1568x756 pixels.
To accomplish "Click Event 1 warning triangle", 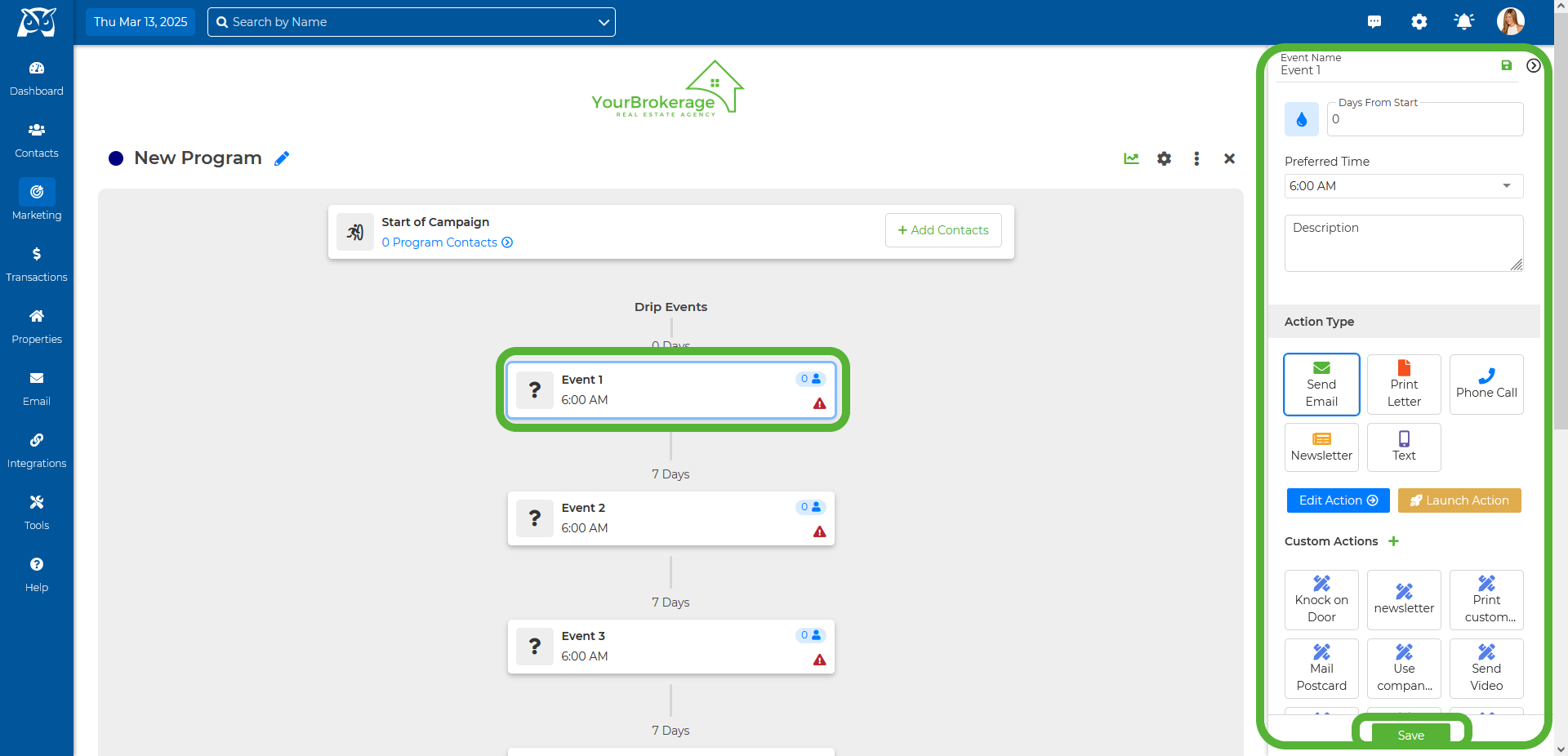I will tap(820, 403).
